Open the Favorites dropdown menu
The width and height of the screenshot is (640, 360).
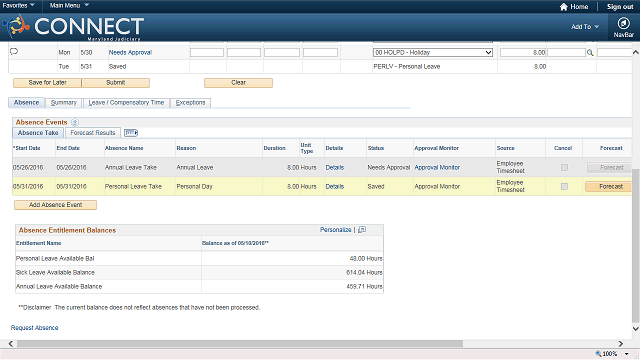coord(19,5)
